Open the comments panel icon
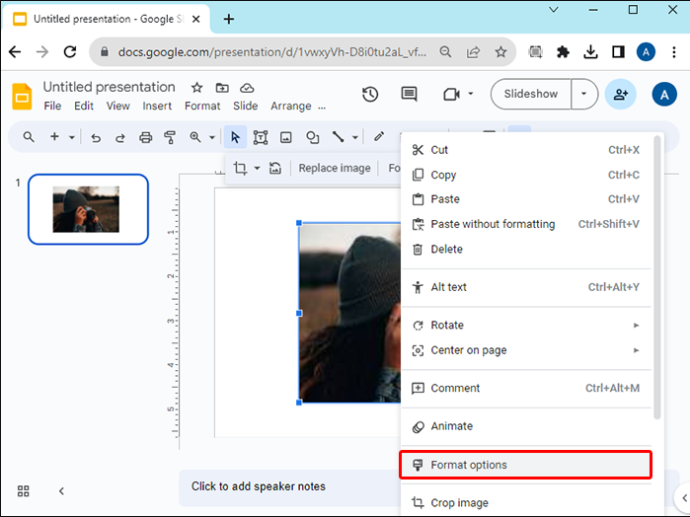The height and width of the screenshot is (517, 690). pos(409,94)
